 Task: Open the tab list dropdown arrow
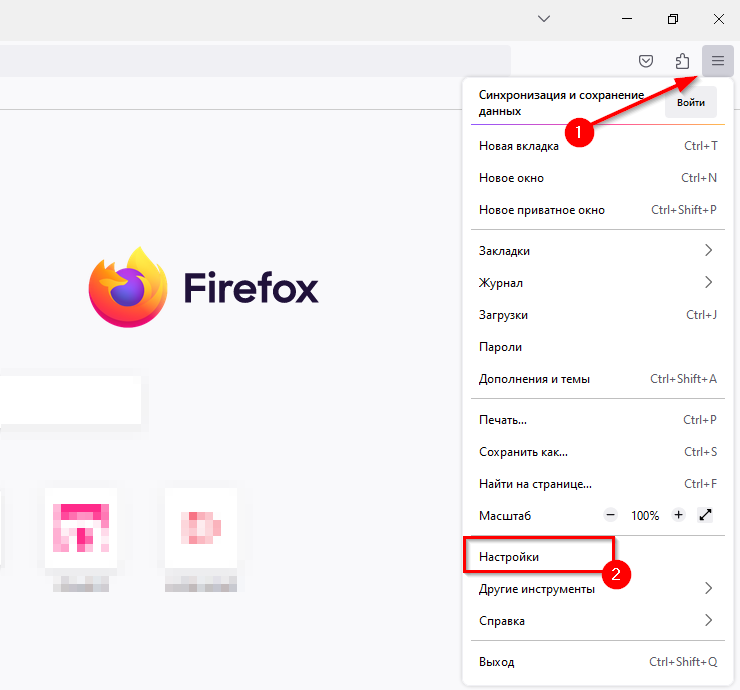pos(544,19)
